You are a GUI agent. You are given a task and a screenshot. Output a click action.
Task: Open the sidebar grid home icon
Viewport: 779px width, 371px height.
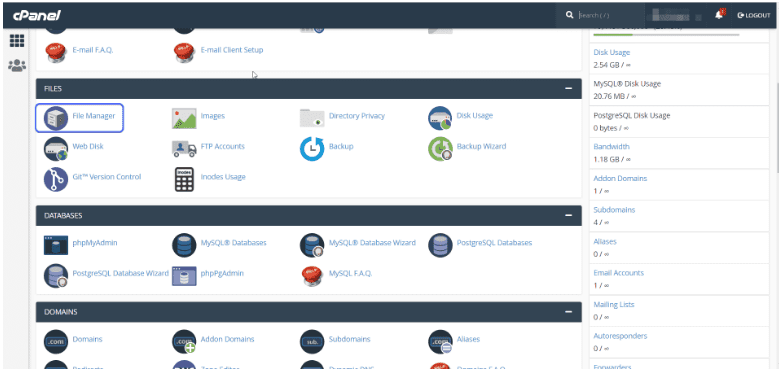(17, 41)
